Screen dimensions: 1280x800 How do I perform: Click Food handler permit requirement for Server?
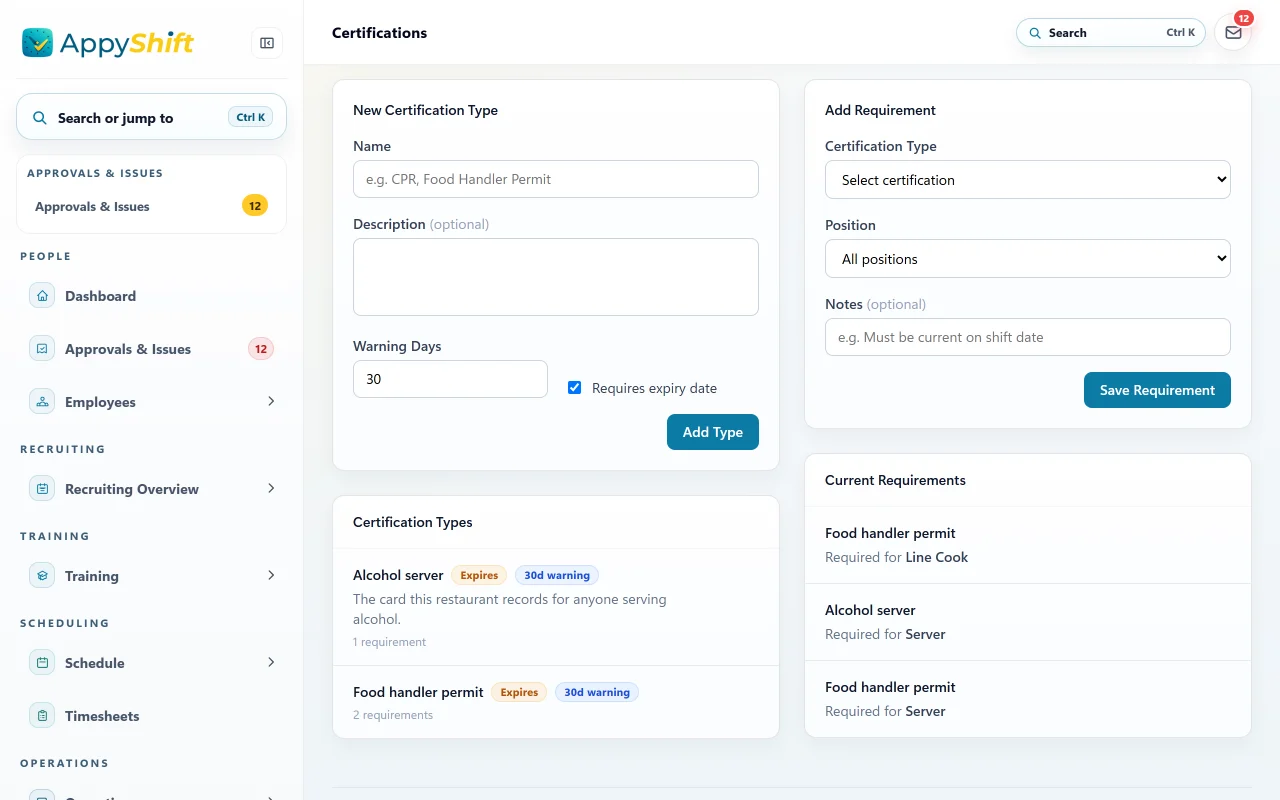coord(1027,699)
